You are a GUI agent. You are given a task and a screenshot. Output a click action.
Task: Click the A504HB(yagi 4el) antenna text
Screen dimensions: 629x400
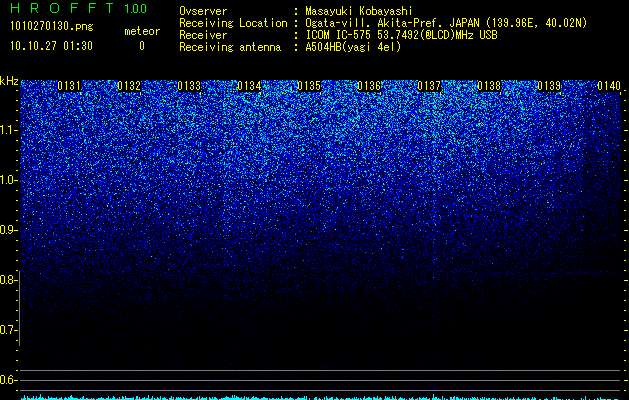click(353, 47)
